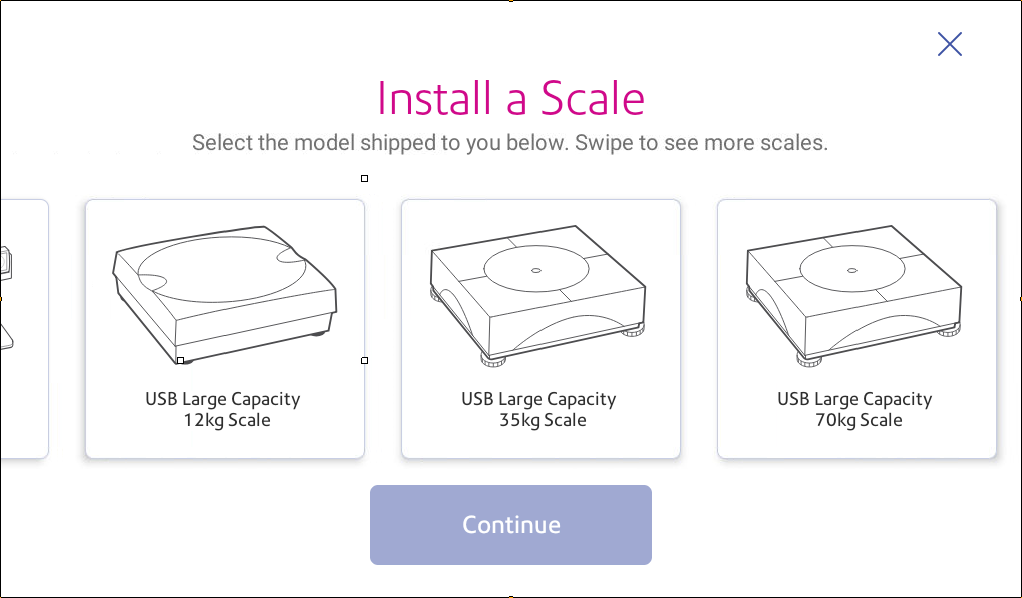Select the partially visible scale card at left edge

pos(24,329)
